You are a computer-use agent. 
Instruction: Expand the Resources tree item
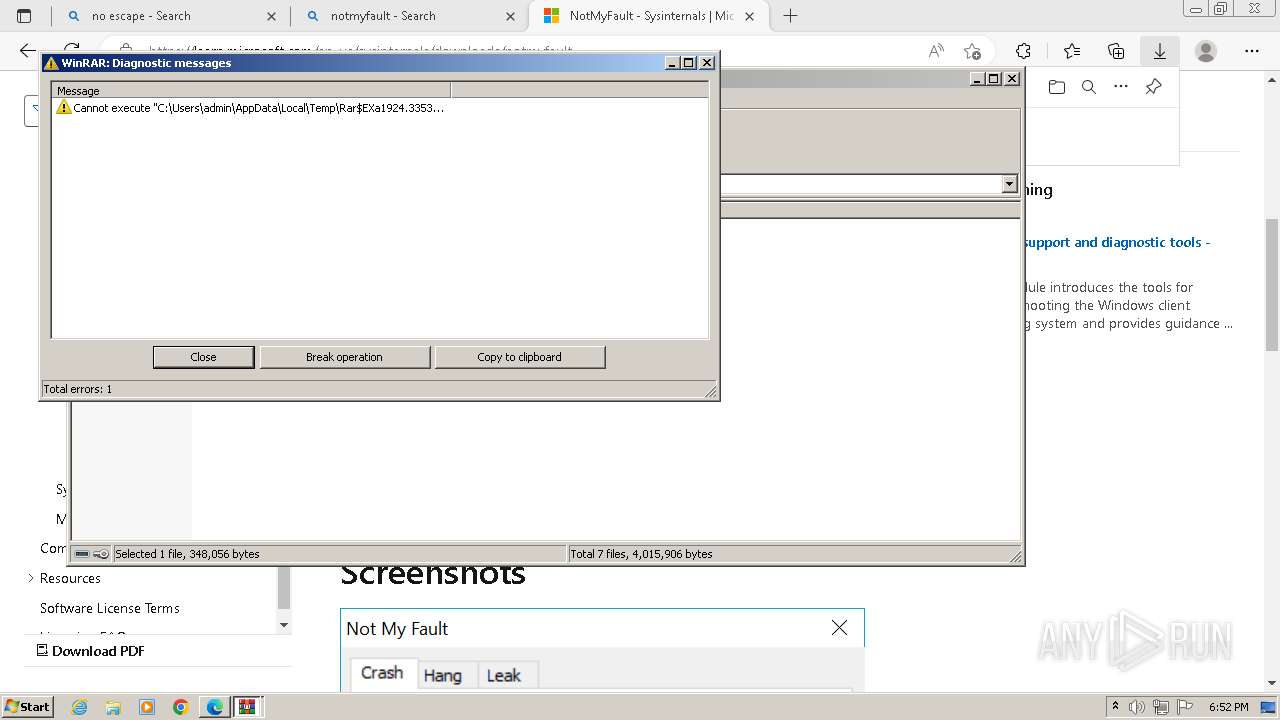coord(31,578)
